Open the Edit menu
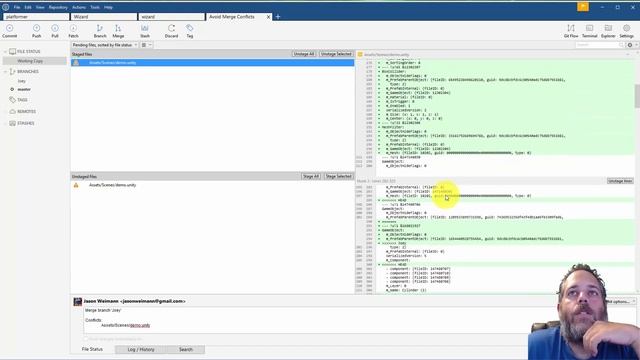 28,7
